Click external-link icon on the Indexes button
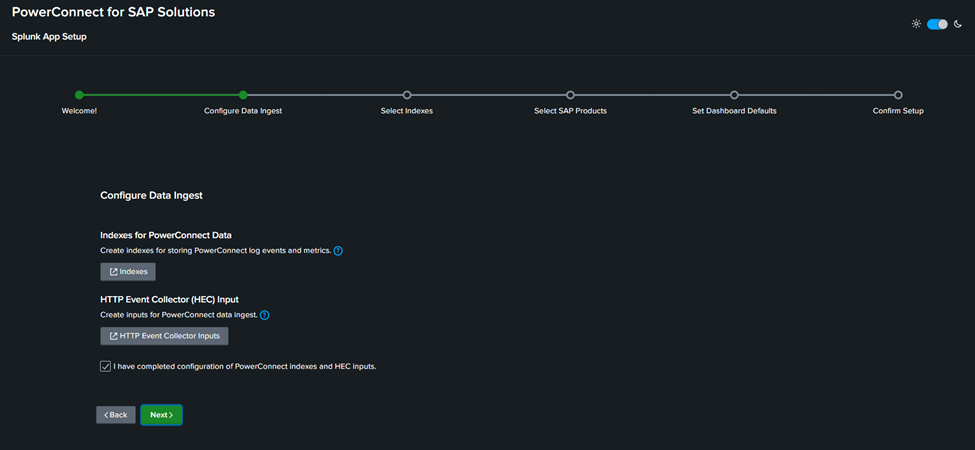975x450 pixels. coord(113,272)
